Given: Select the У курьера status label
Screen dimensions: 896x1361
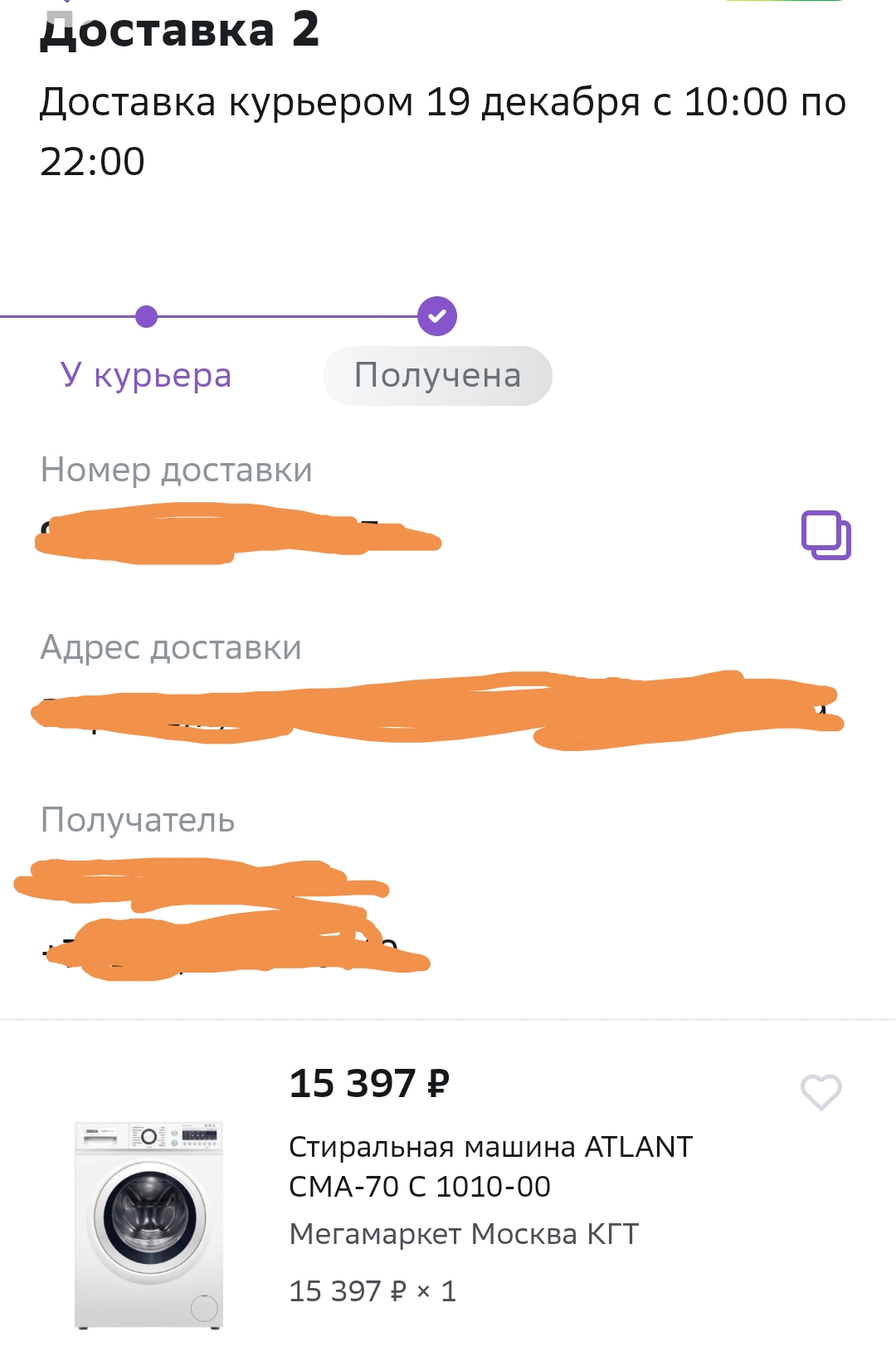Looking at the screenshot, I should (146, 375).
